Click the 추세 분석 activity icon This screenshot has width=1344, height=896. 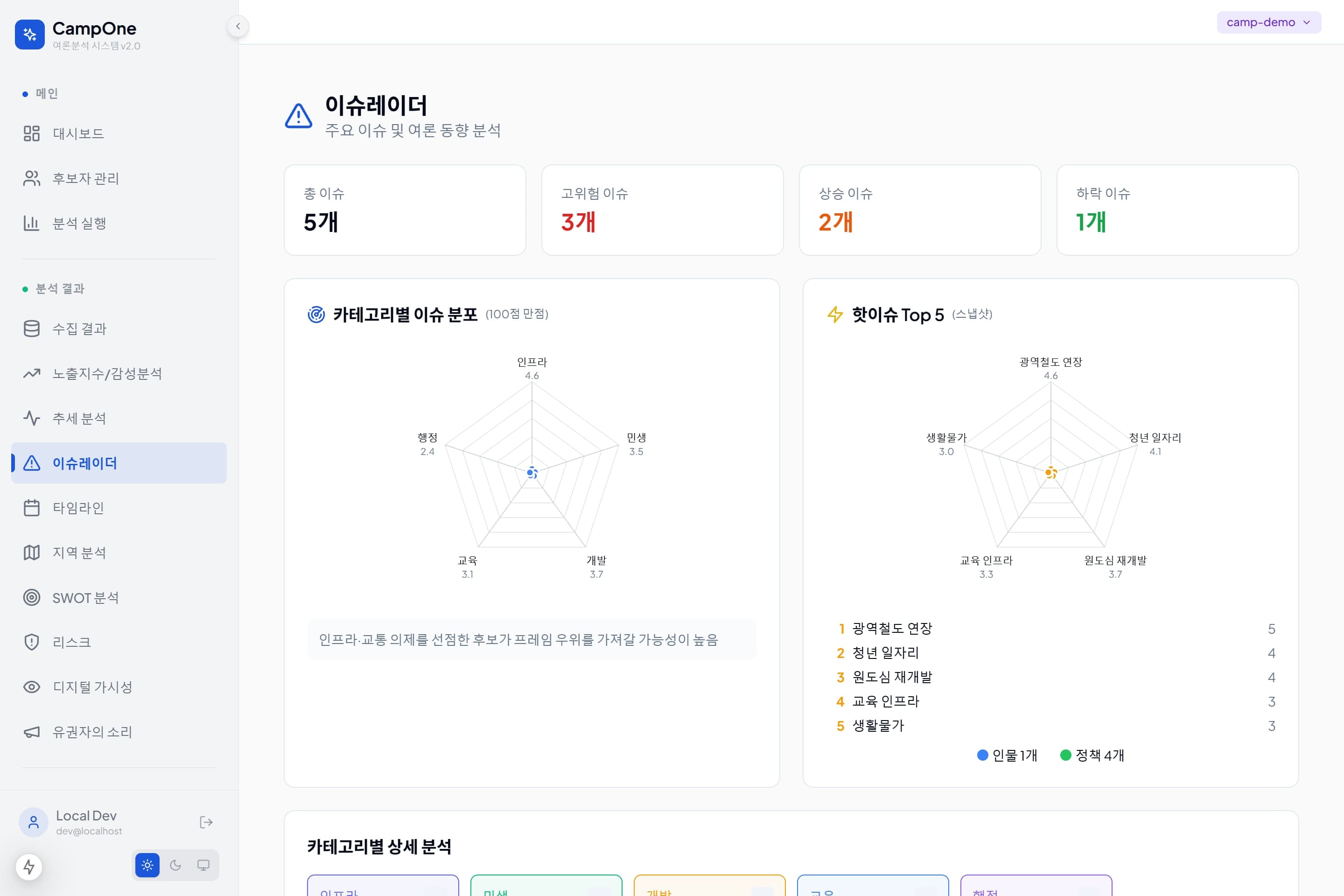tap(31, 418)
